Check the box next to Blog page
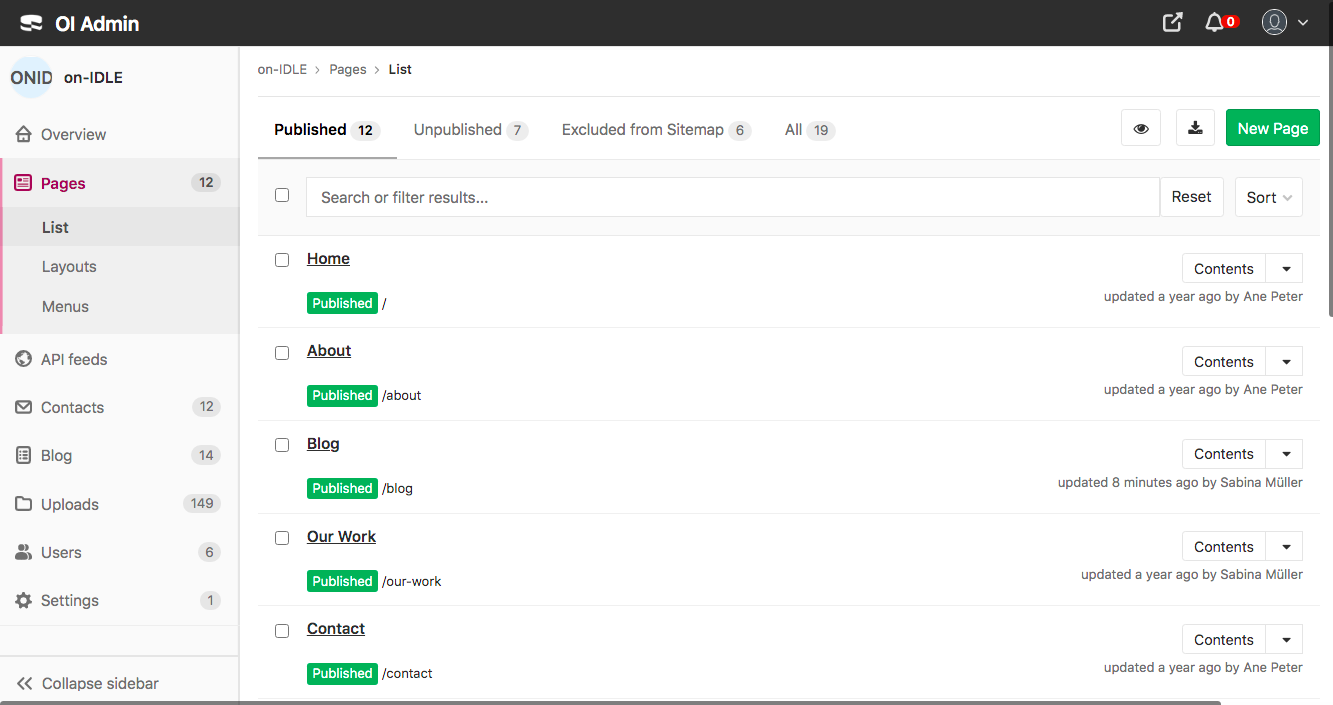 click(282, 445)
